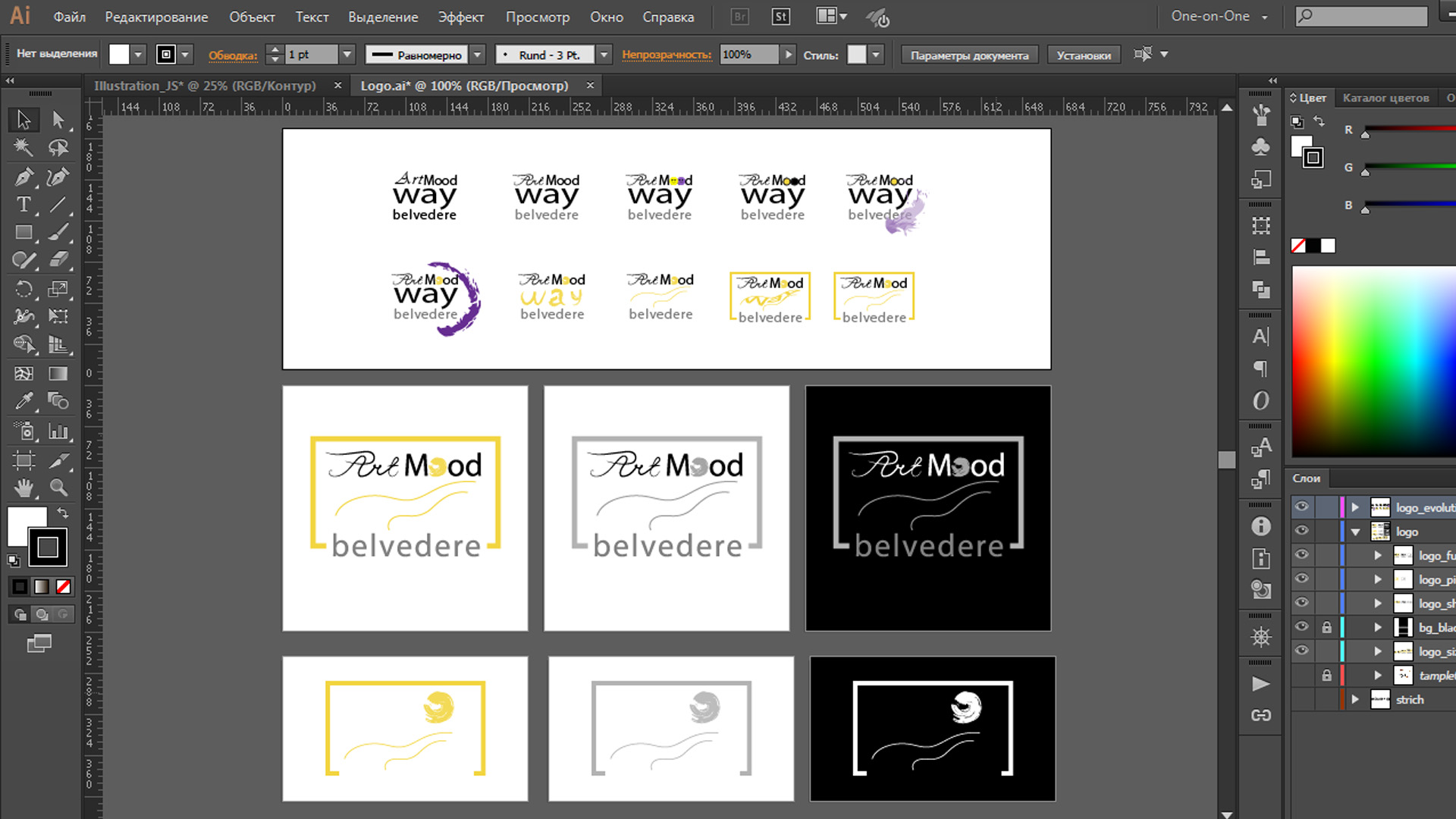The width and height of the screenshot is (1456, 819).
Task: Open the Info panel icon
Action: (x=1260, y=526)
